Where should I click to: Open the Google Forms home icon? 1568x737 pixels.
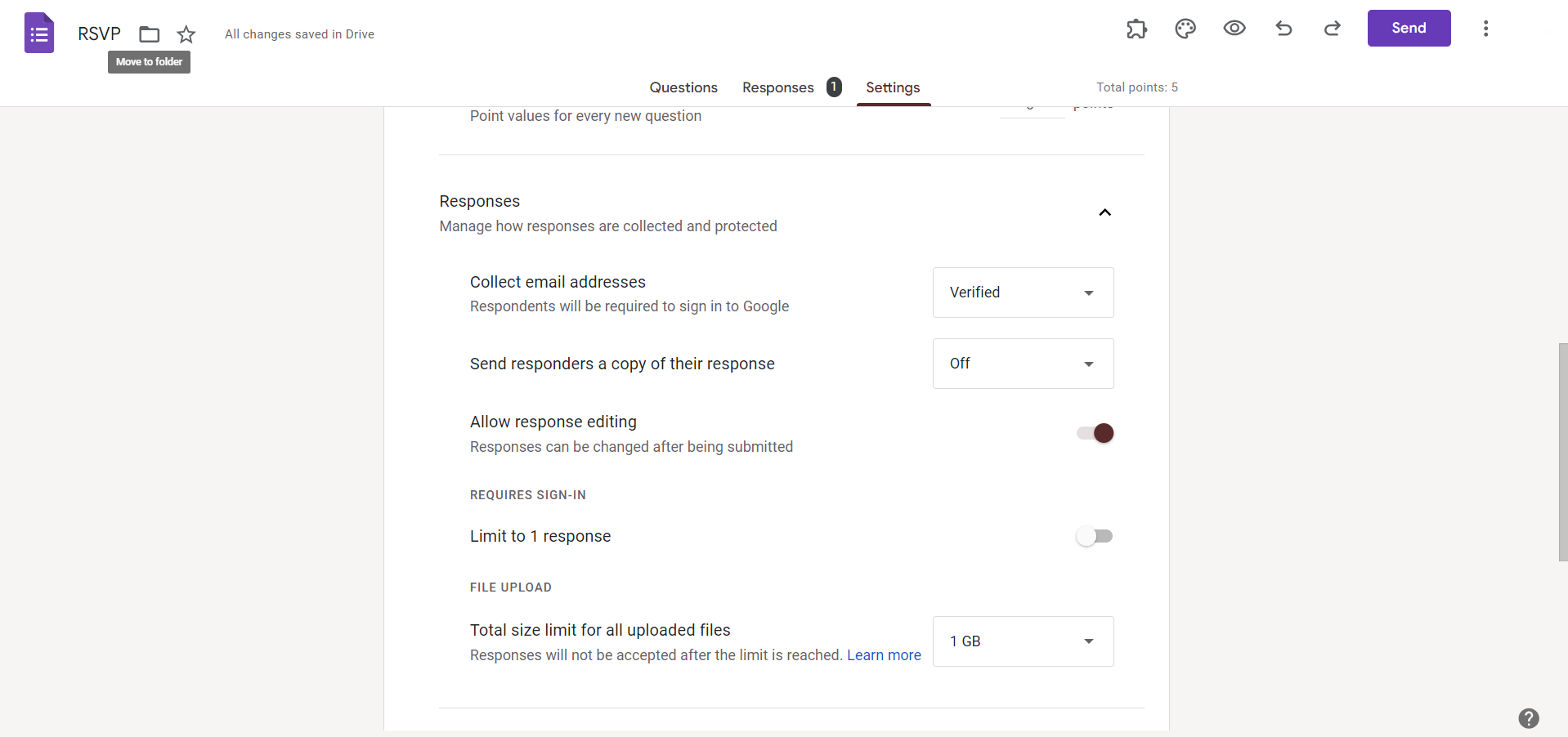pyautogui.click(x=39, y=33)
